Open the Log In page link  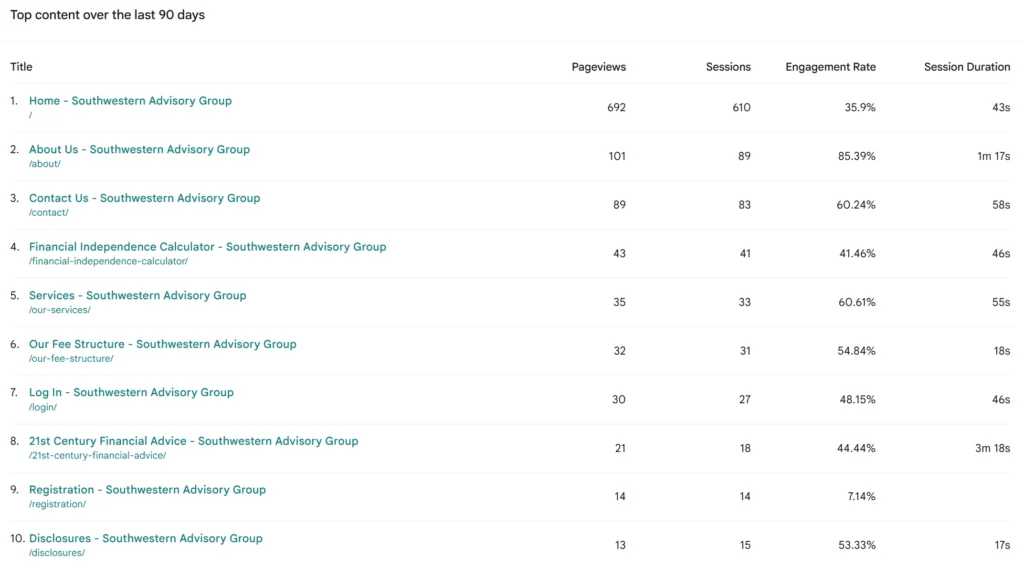click(x=131, y=393)
